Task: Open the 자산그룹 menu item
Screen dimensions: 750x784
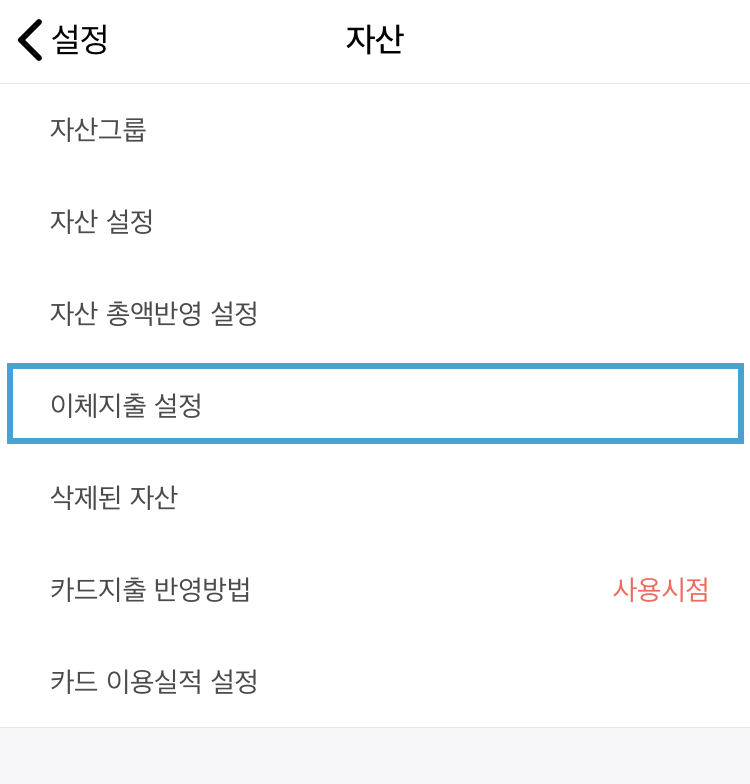Action: (98, 130)
